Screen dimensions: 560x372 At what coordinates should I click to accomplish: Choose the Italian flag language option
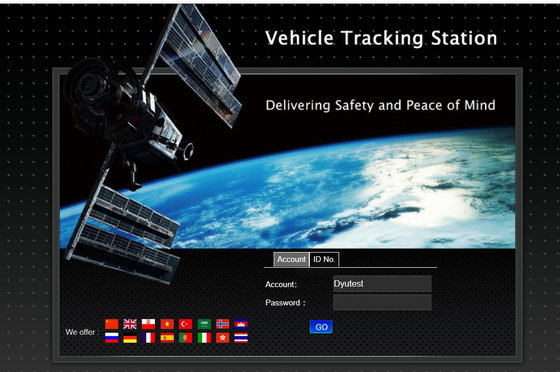[204, 338]
